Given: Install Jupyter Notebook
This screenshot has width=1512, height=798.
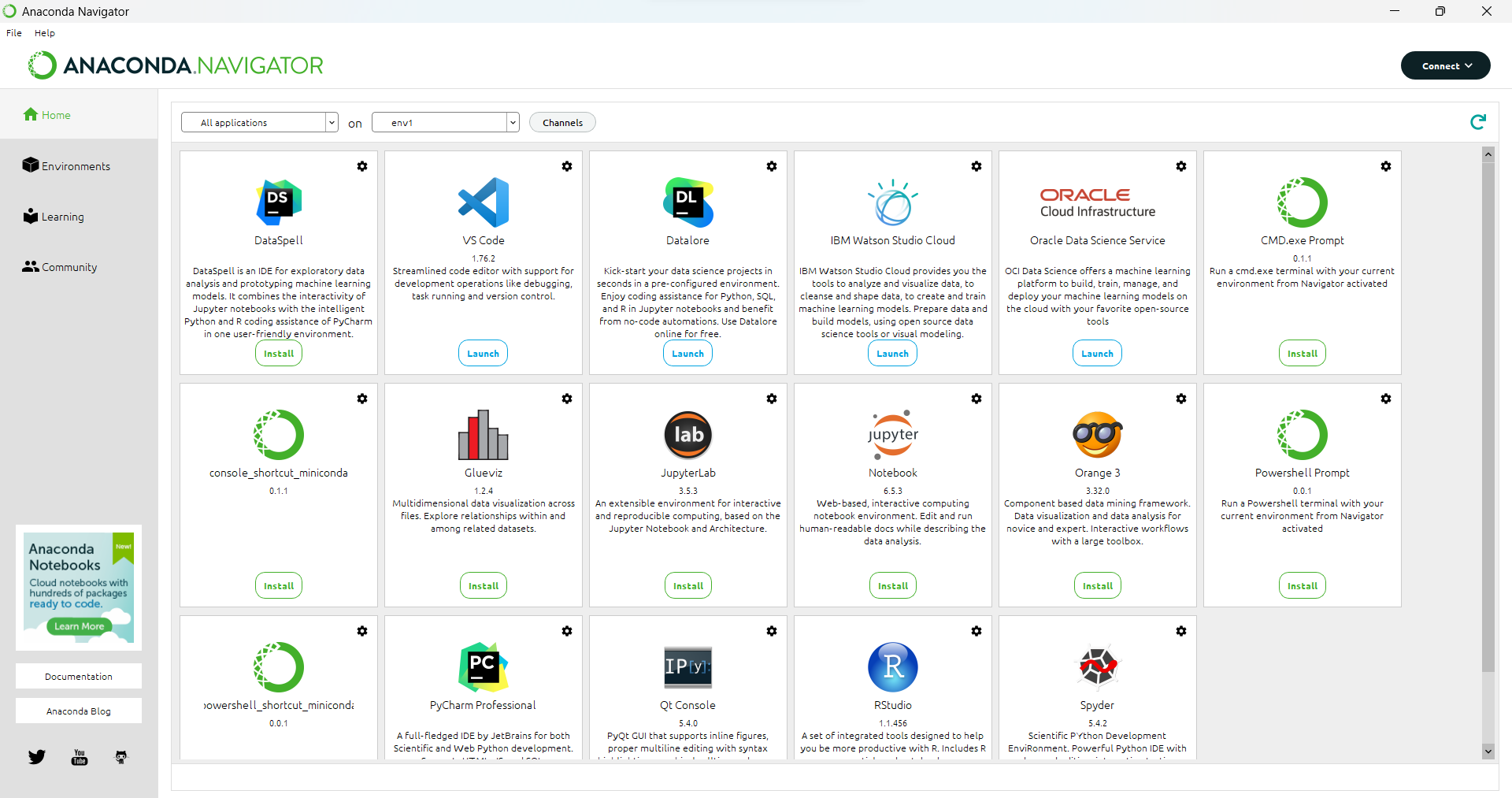Looking at the screenshot, I should (893, 586).
